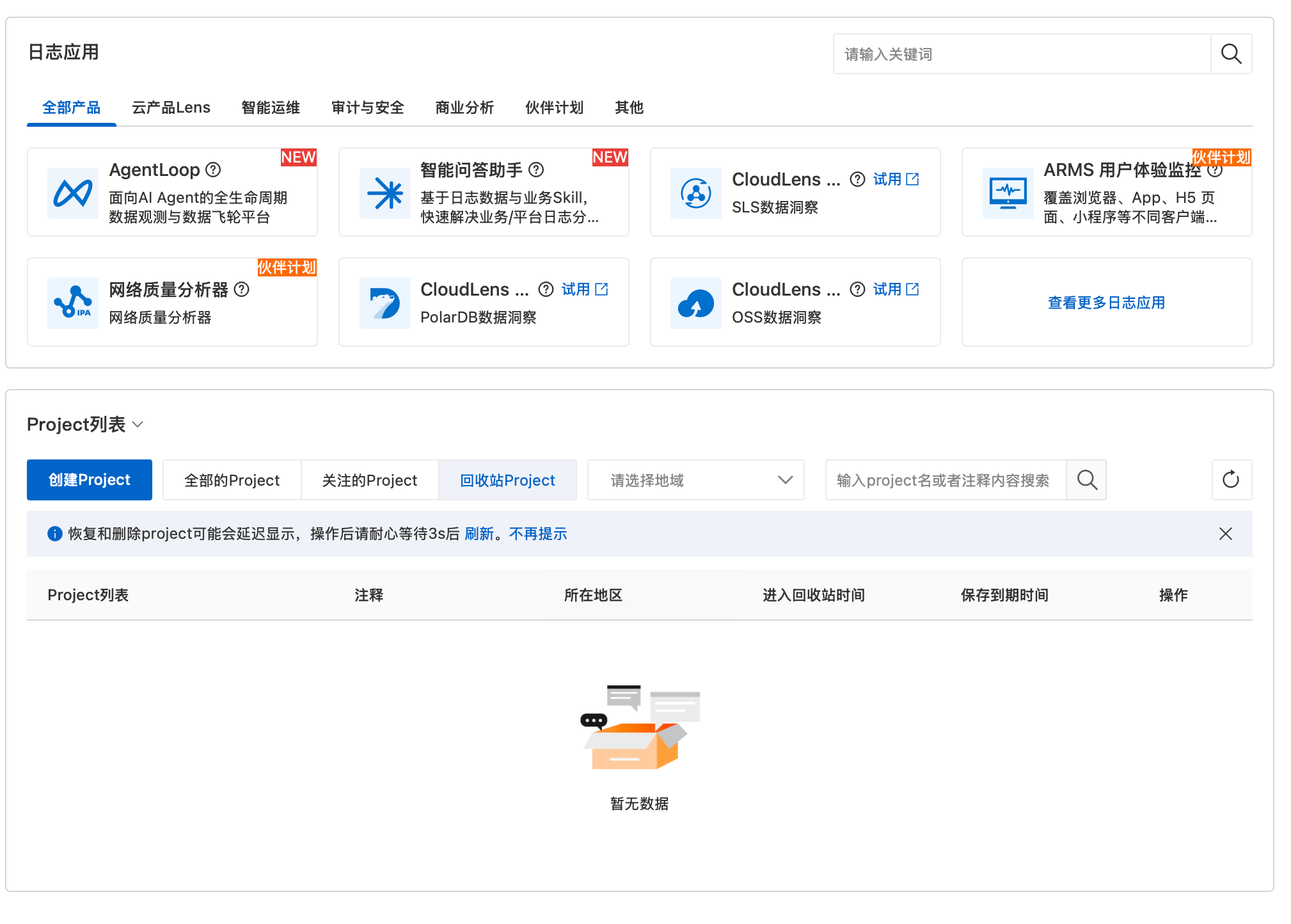The width and height of the screenshot is (1291, 924).
Task: Click the 进入回收站时间 column header
Action: click(x=814, y=595)
